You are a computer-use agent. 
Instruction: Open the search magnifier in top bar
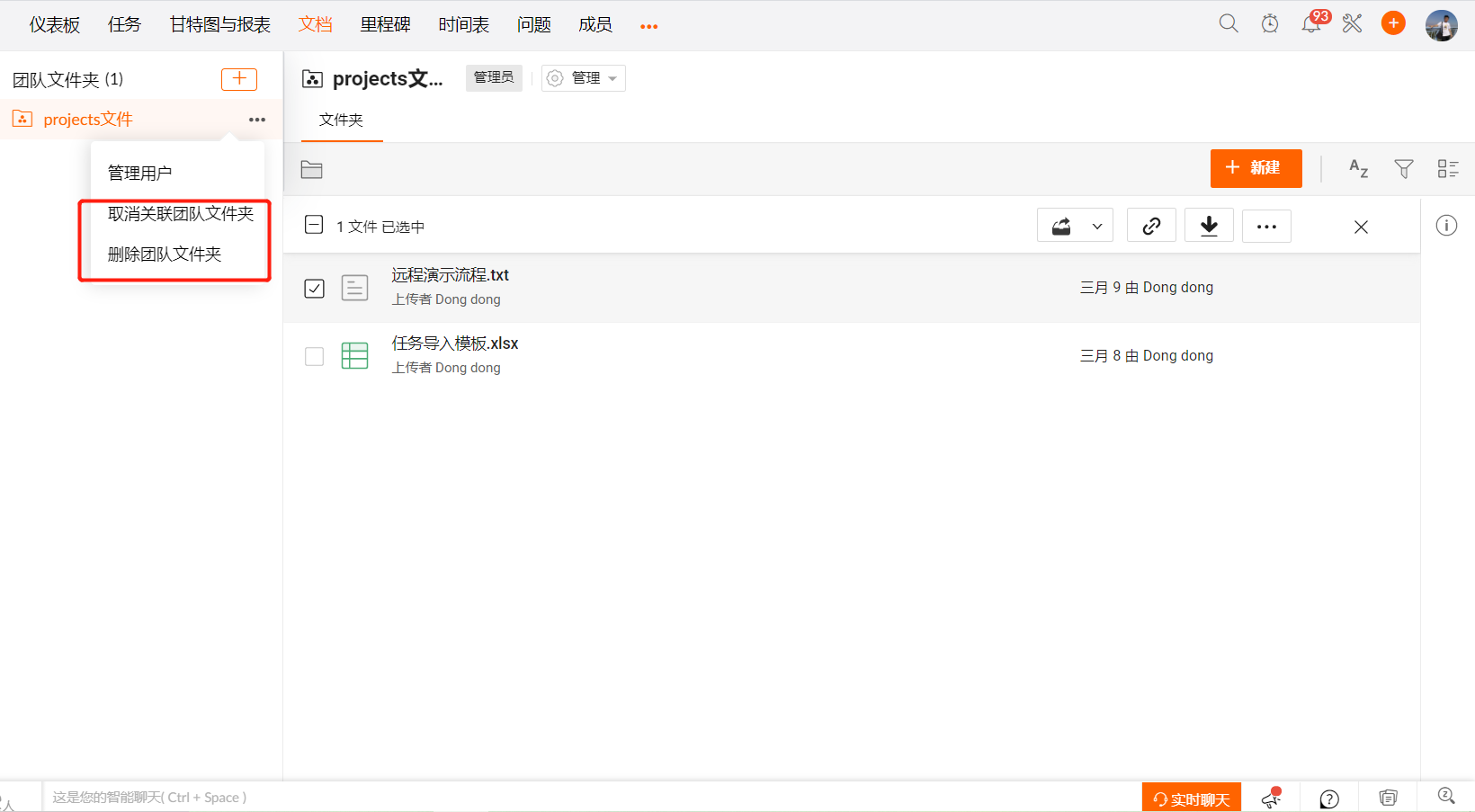coord(1228,24)
